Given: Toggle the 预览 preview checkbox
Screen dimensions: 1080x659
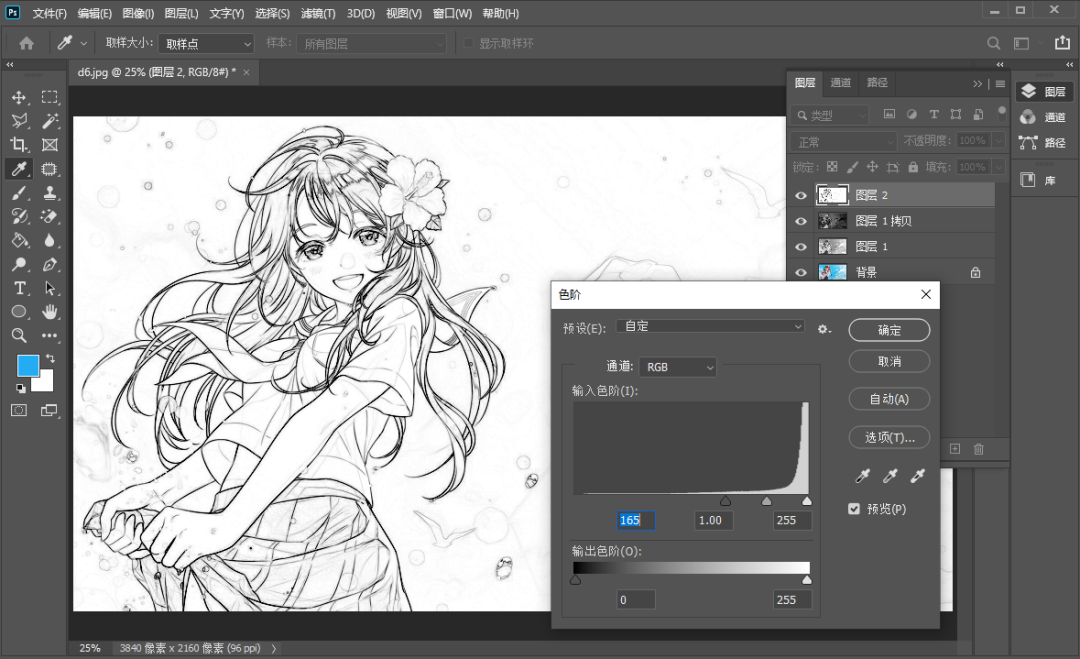Looking at the screenshot, I should tap(854, 509).
